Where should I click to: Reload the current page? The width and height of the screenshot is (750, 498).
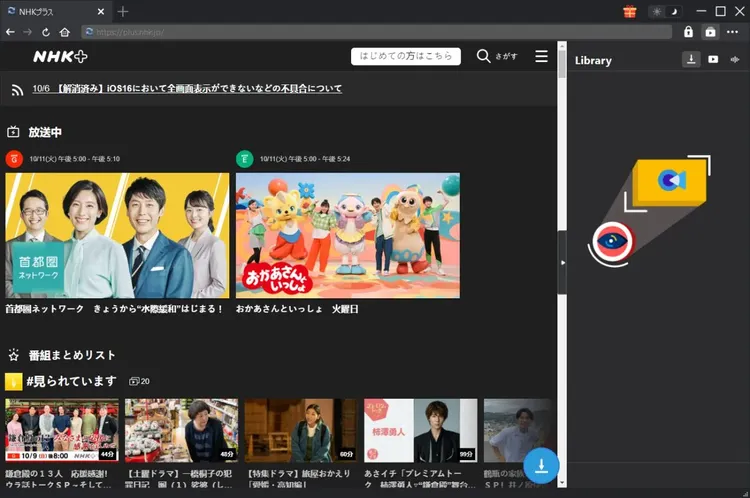(x=45, y=32)
